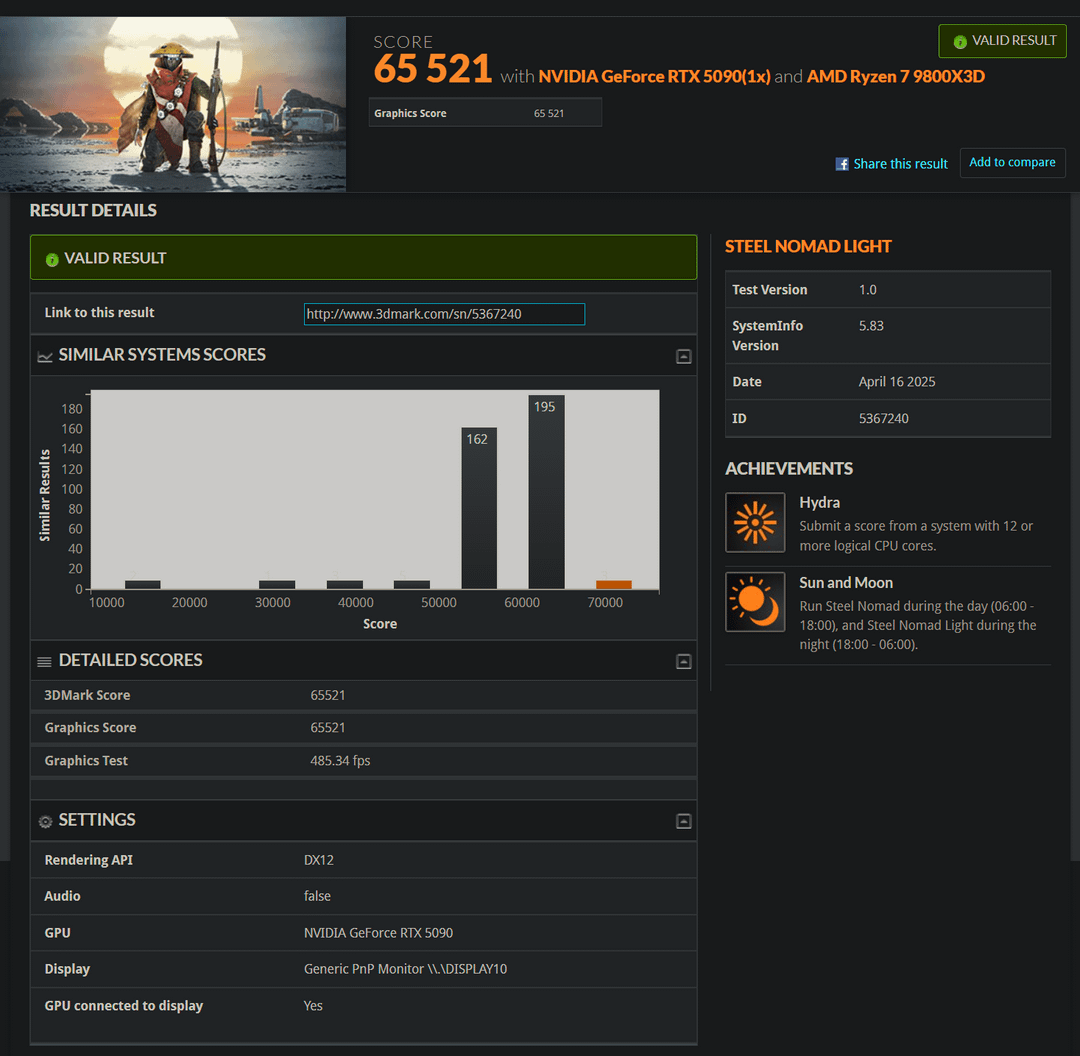1080x1056 pixels.
Task: Open the AMD Ryzen 7 9800X3D link
Action: tap(895, 76)
